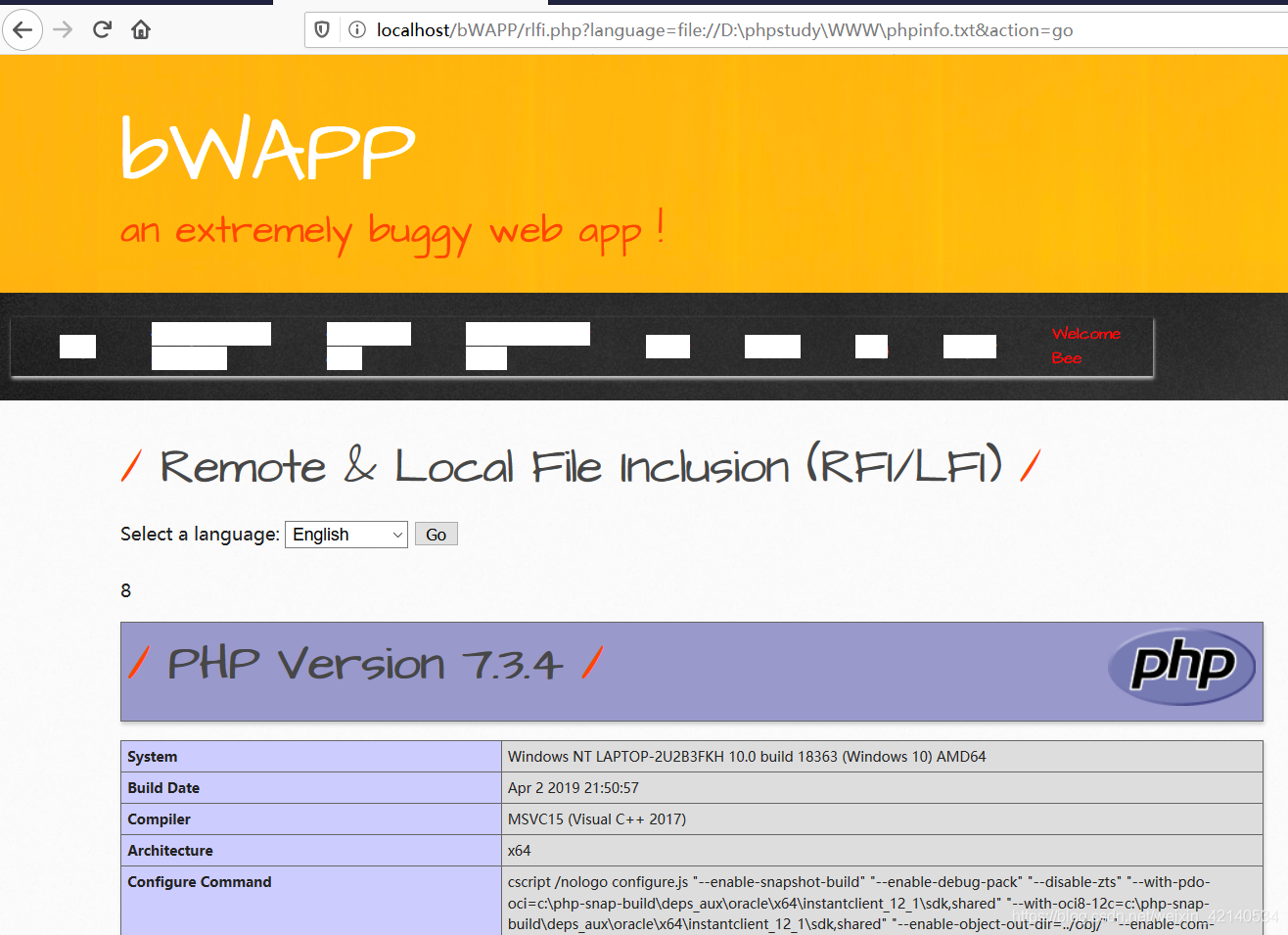Click the tracking protection shield icon
The height and width of the screenshot is (935, 1288).
click(x=322, y=29)
